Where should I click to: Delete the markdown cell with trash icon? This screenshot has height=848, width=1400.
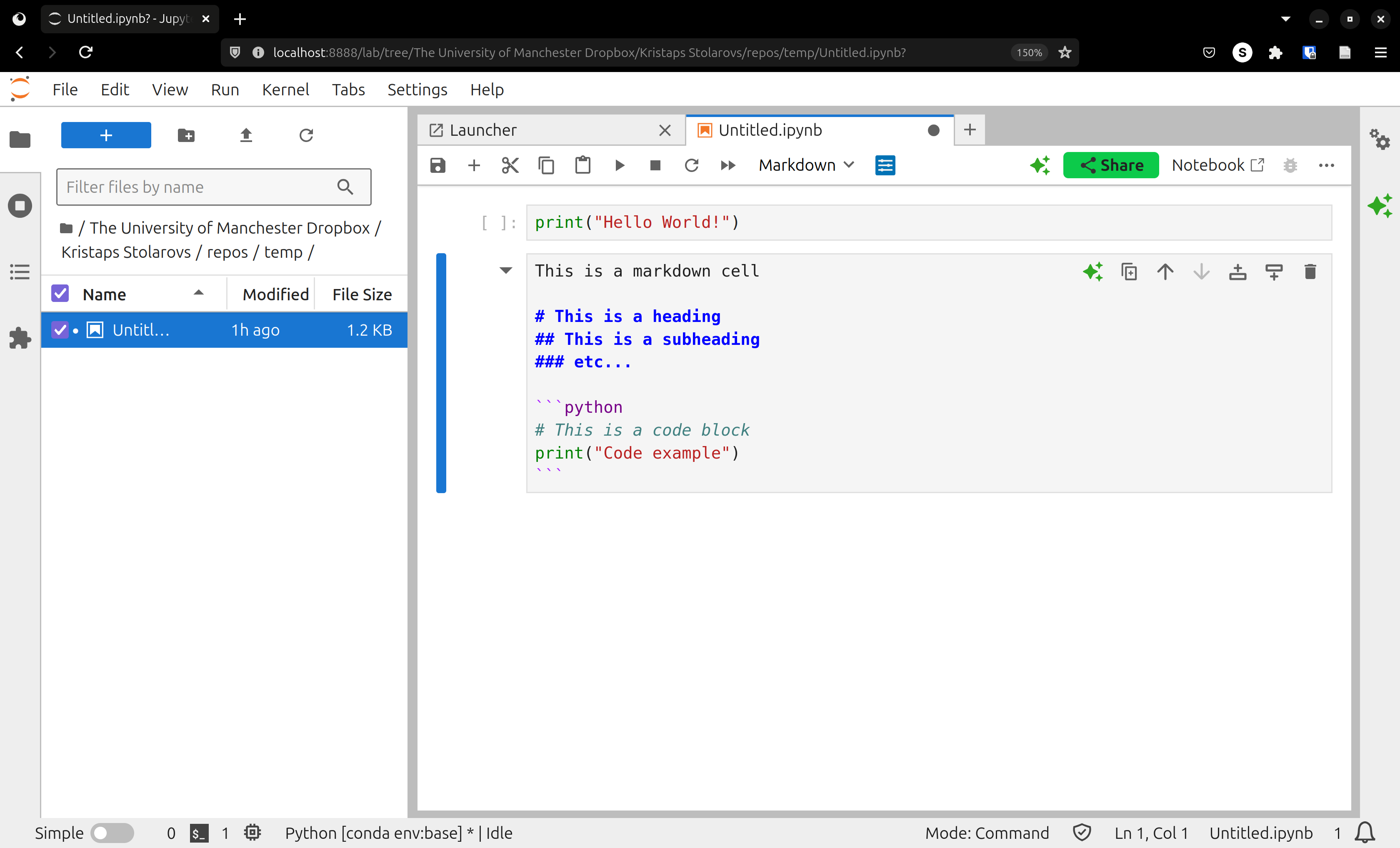(x=1310, y=272)
